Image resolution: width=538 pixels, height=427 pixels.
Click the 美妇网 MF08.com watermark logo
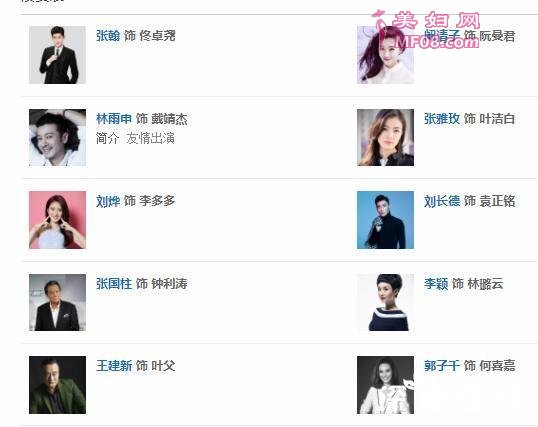pos(426,29)
